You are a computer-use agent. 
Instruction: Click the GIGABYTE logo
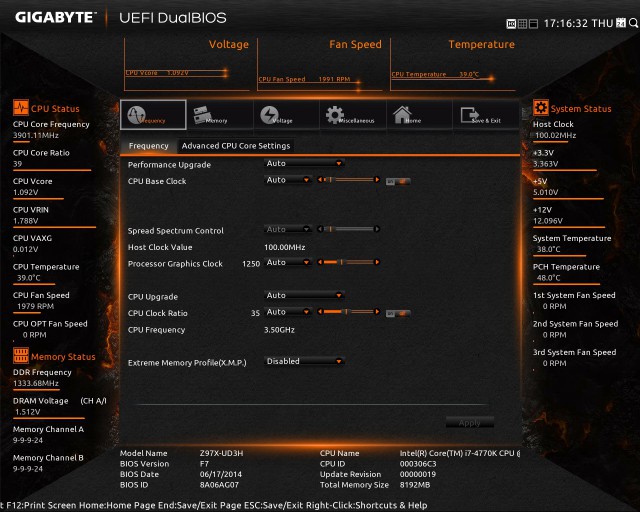55,17
